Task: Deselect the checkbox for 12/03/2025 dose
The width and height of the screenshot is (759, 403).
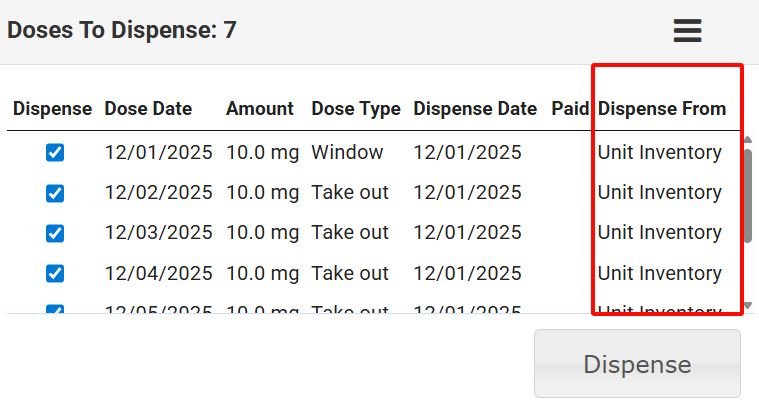Action: click(x=55, y=233)
